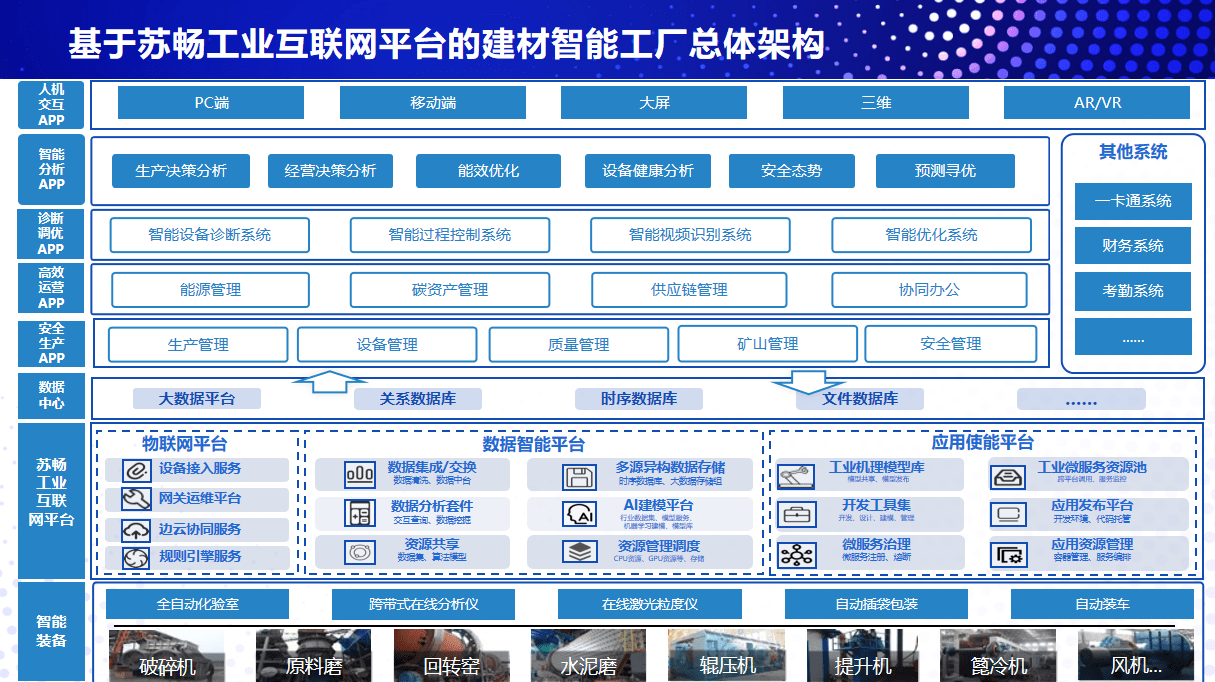Click the 工业机理模型库 robot arm icon
This screenshot has height=682, width=1215.
[796, 476]
